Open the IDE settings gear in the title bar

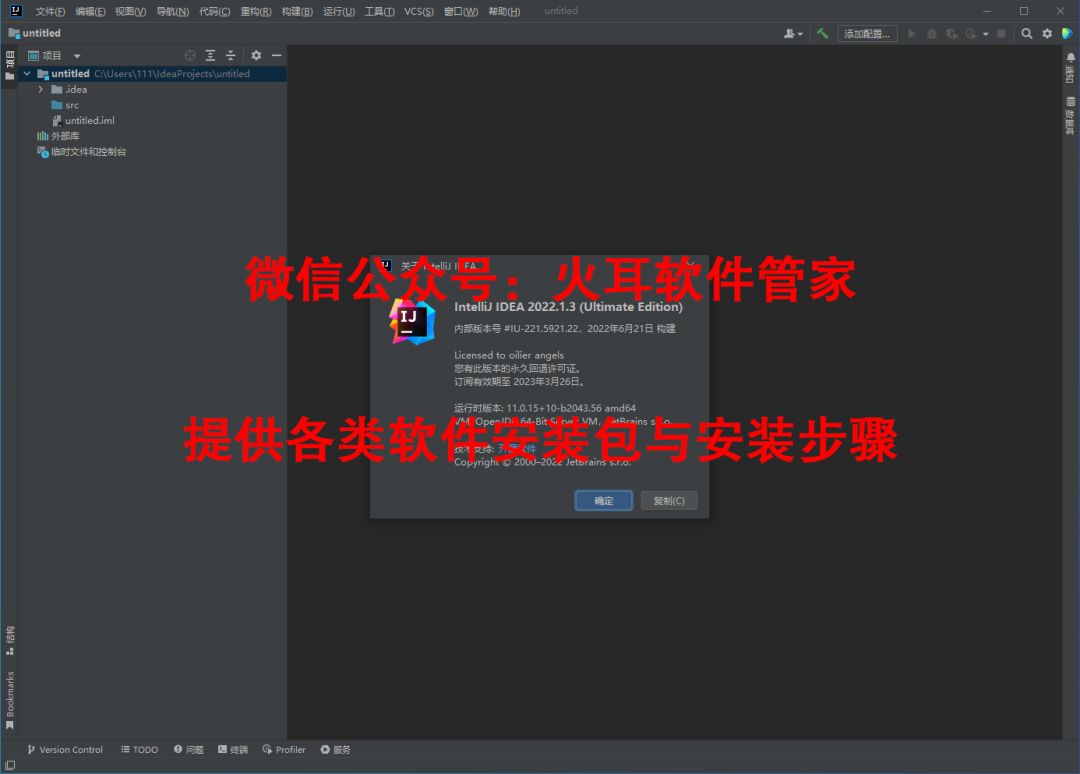(1046, 33)
